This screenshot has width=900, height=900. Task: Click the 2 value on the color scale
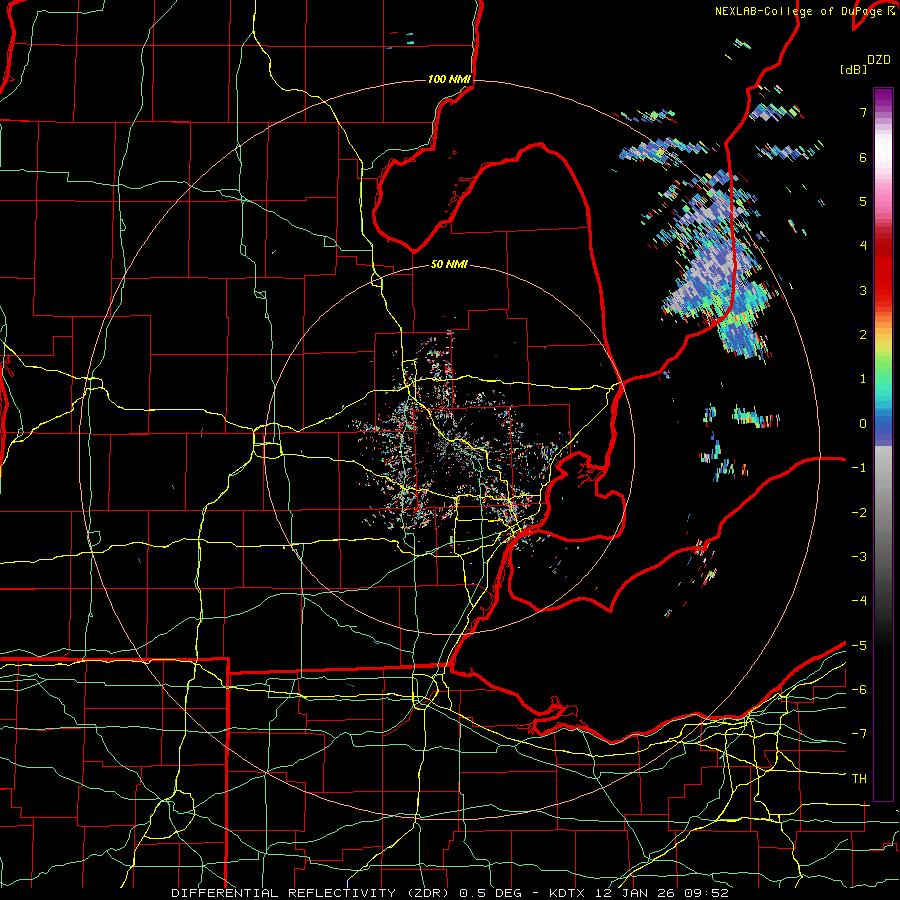(x=863, y=335)
